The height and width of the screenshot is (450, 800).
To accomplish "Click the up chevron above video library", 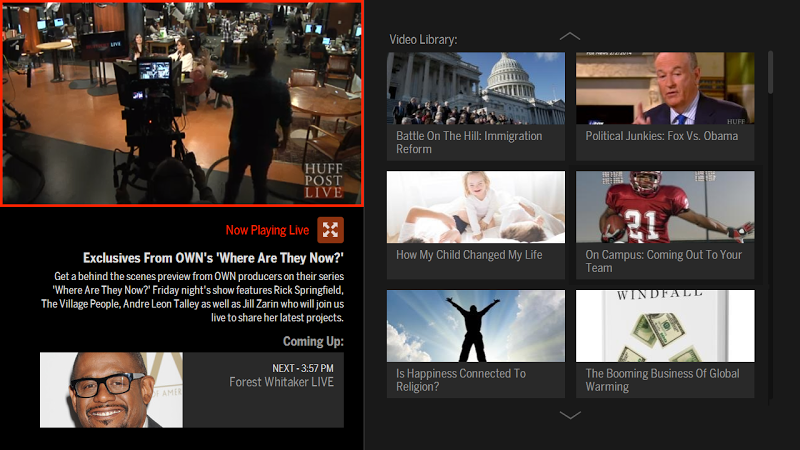I will click(x=569, y=36).
